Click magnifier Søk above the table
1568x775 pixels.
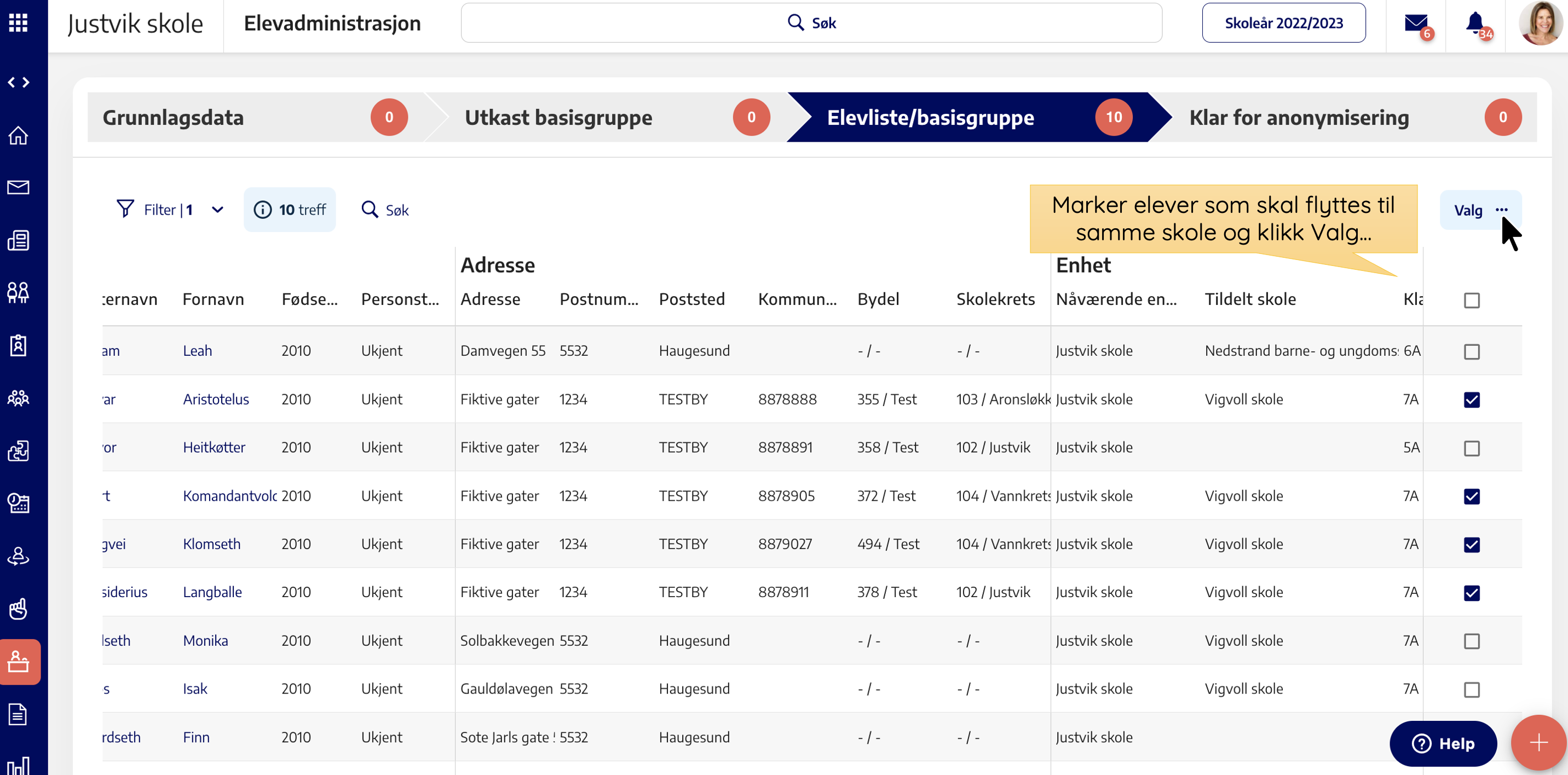click(x=385, y=210)
